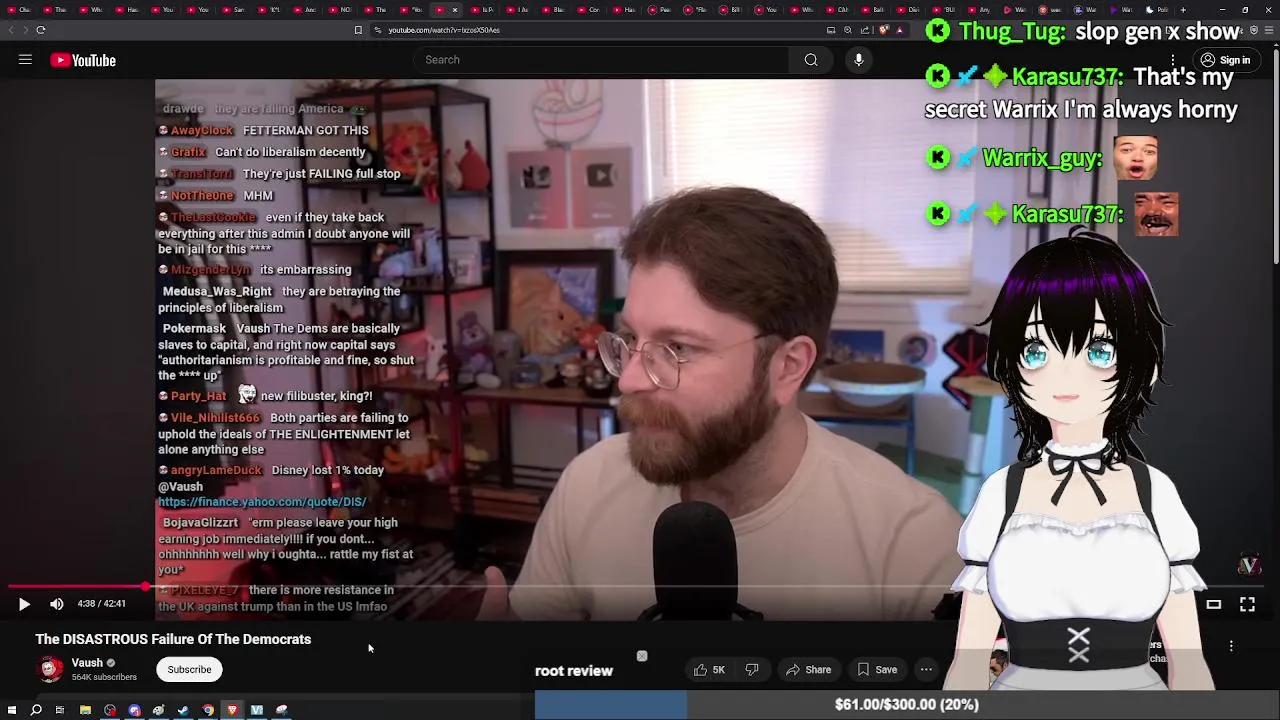Viewport: 1280px width, 720px height.
Task: Bookmark this page in the browser toolbar
Action: tap(358, 30)
